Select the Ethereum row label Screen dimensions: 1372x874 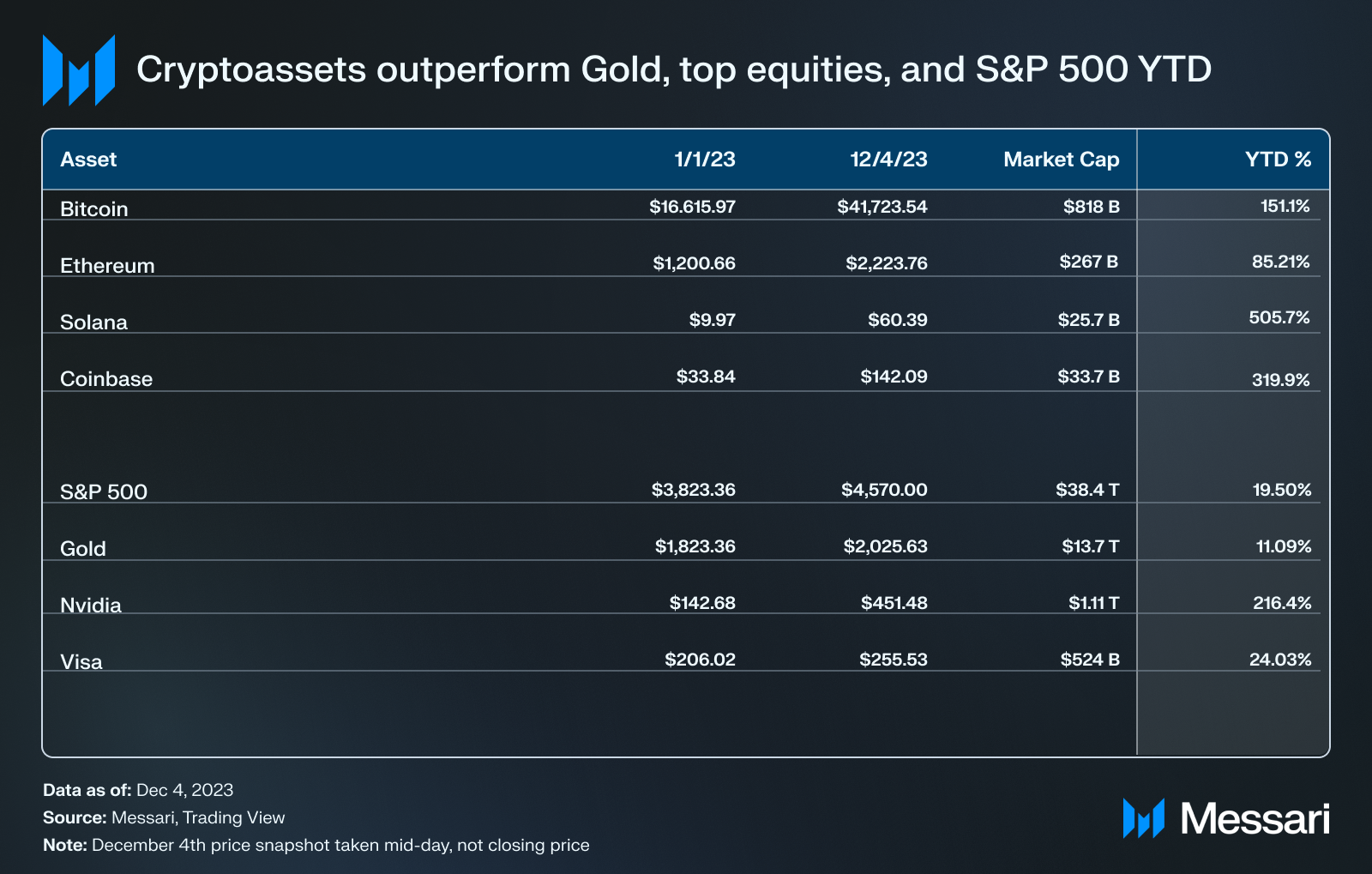[x=107, y=266]
